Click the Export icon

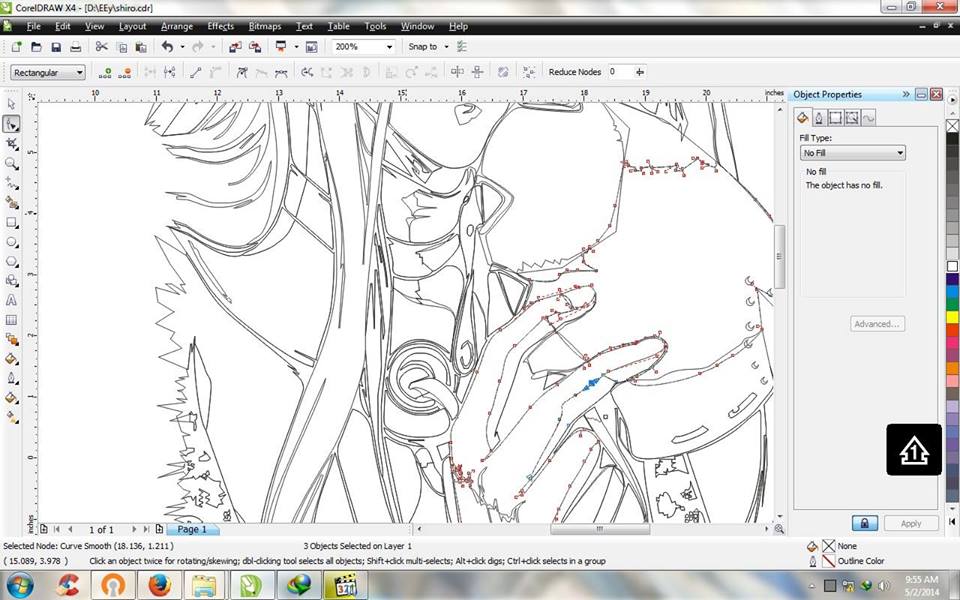tap(255, 47)
